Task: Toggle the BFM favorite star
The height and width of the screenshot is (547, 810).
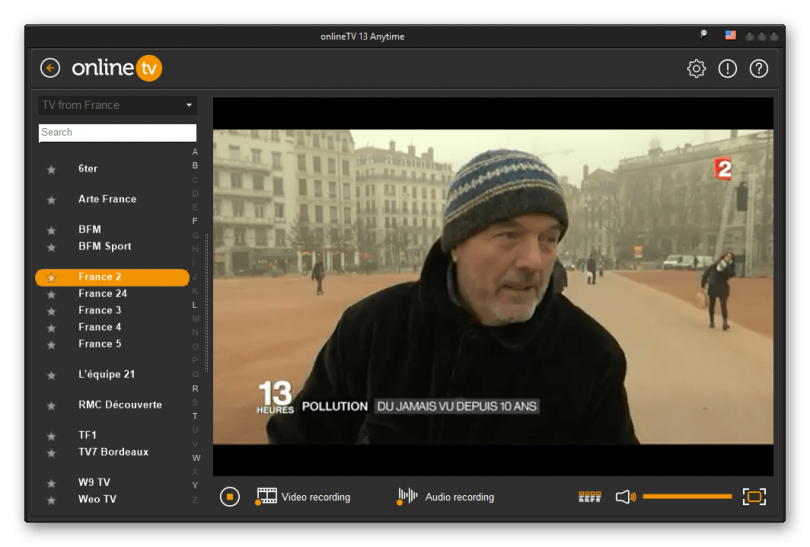Action: (x=51, y=230)
